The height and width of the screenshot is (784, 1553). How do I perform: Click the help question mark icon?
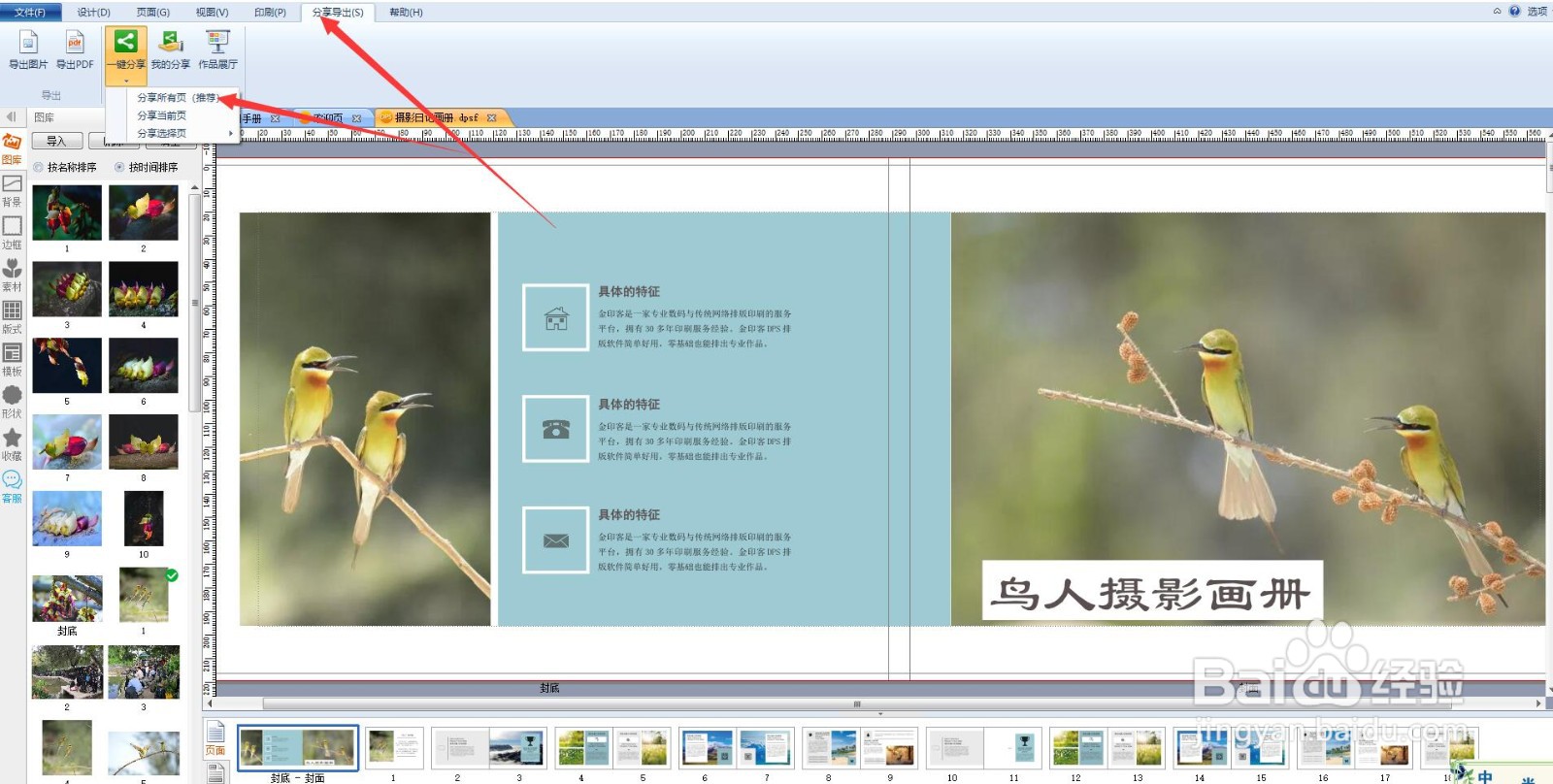pos(1514,12)
